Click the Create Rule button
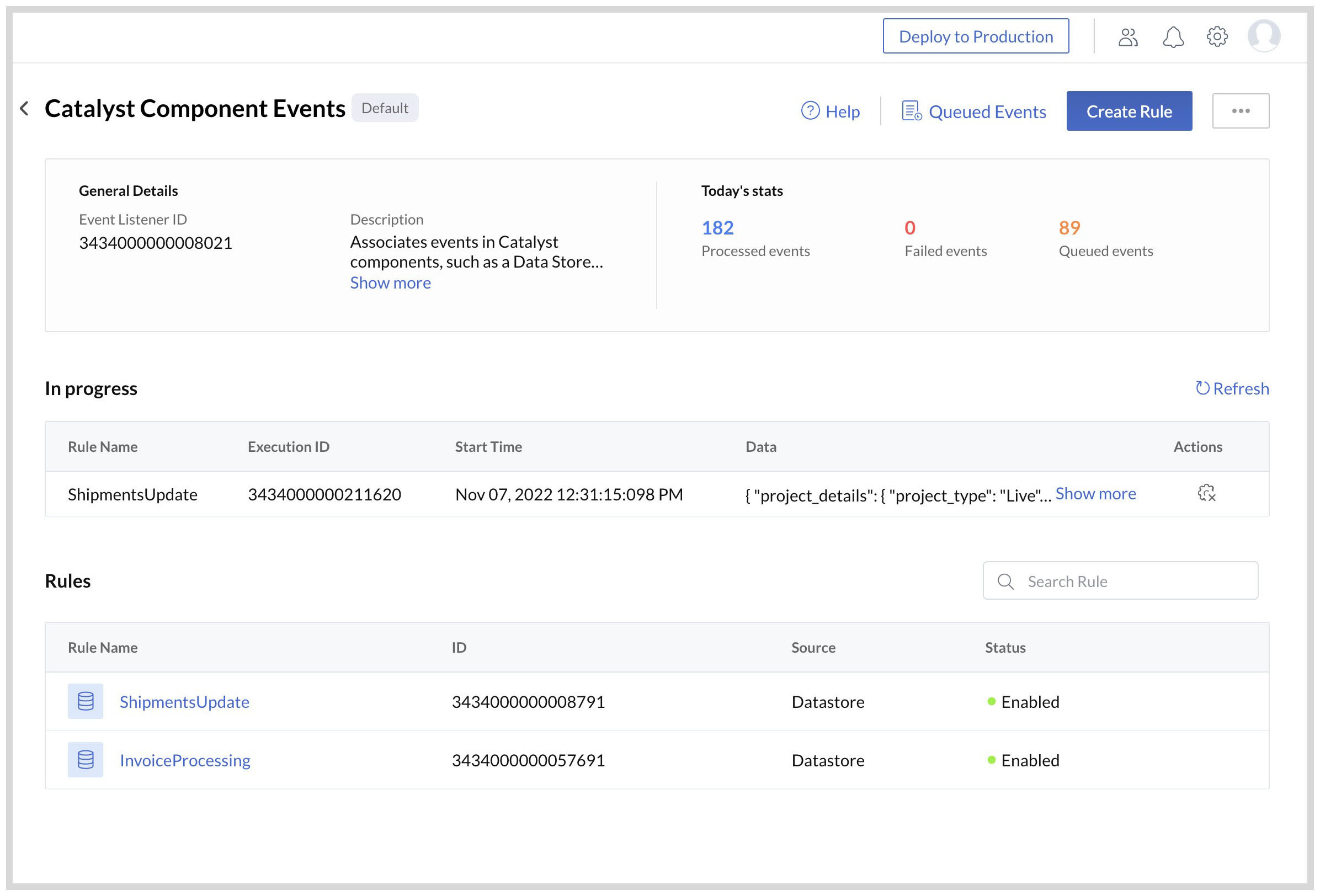Image resolution: width=1320 pixels, height=896 pixels. [1129, 111]
